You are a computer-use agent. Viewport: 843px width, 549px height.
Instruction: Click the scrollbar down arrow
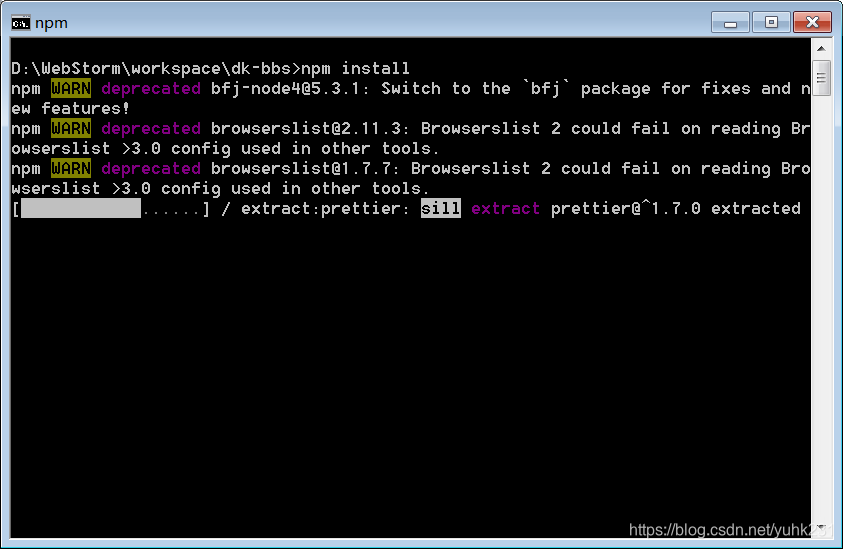coord(821,527)
